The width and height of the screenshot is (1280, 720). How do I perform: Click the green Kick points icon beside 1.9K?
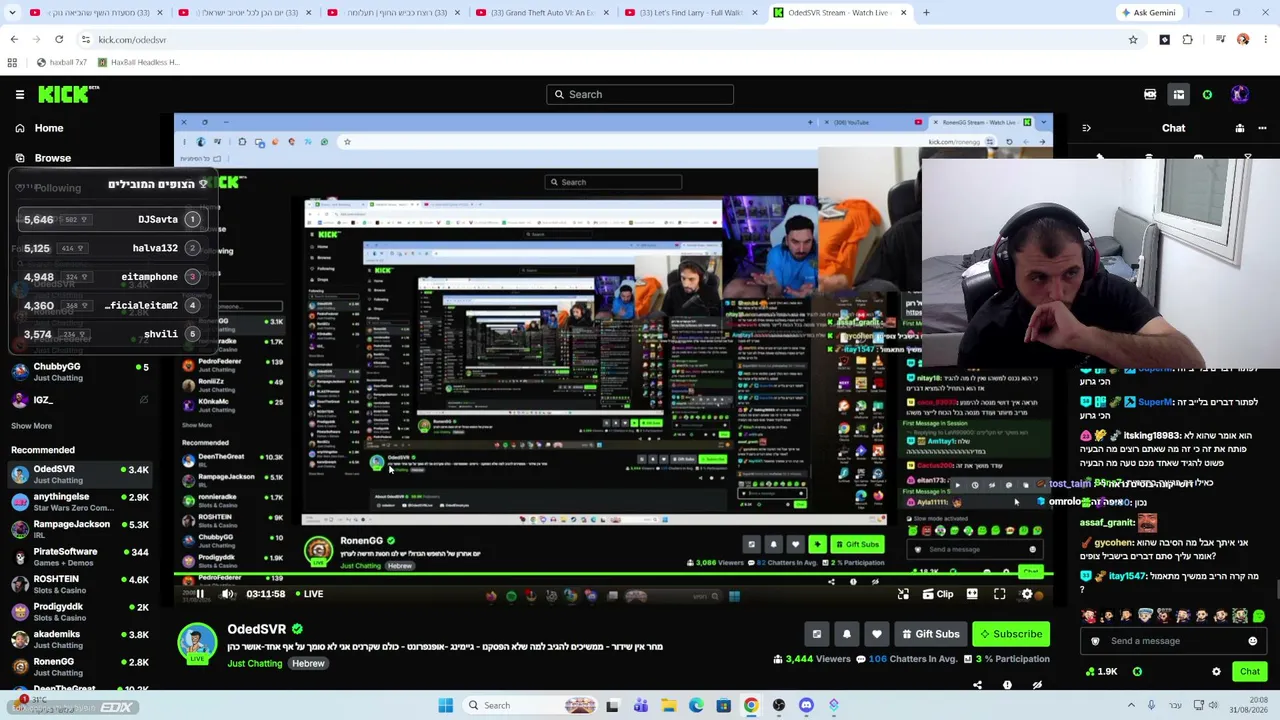(x=1137, y=672)
